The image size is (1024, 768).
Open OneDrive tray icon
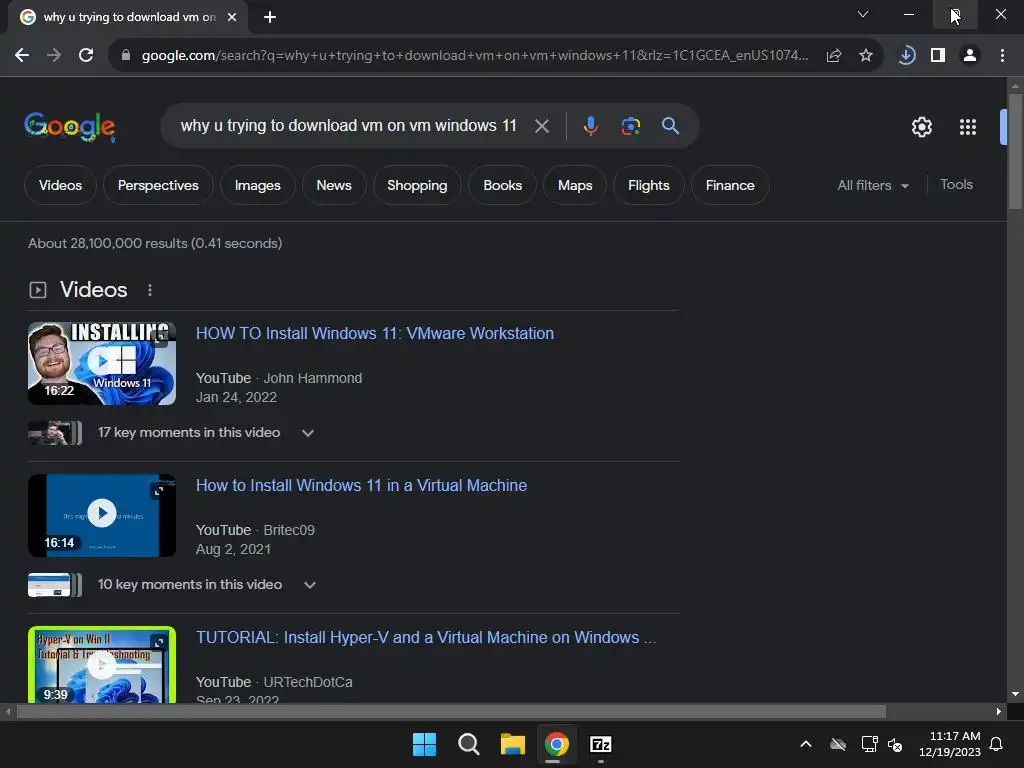coord(838,744)
